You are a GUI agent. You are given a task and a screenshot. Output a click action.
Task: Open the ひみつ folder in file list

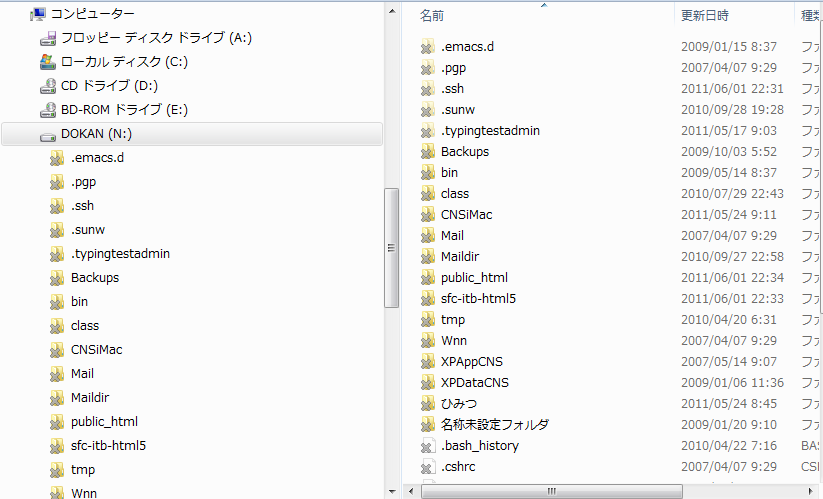pyautogui.click(x=458, y=404)
